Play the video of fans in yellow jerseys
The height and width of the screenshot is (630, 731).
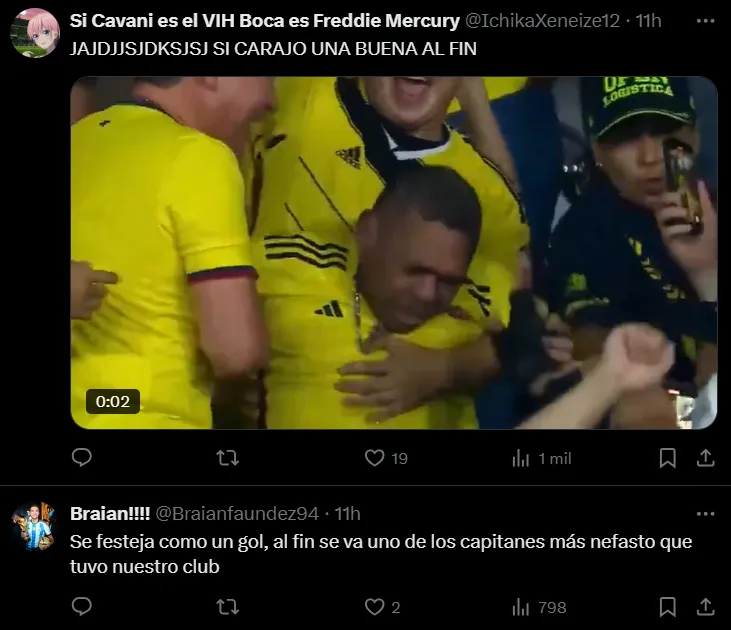click(x=394, y=253)
